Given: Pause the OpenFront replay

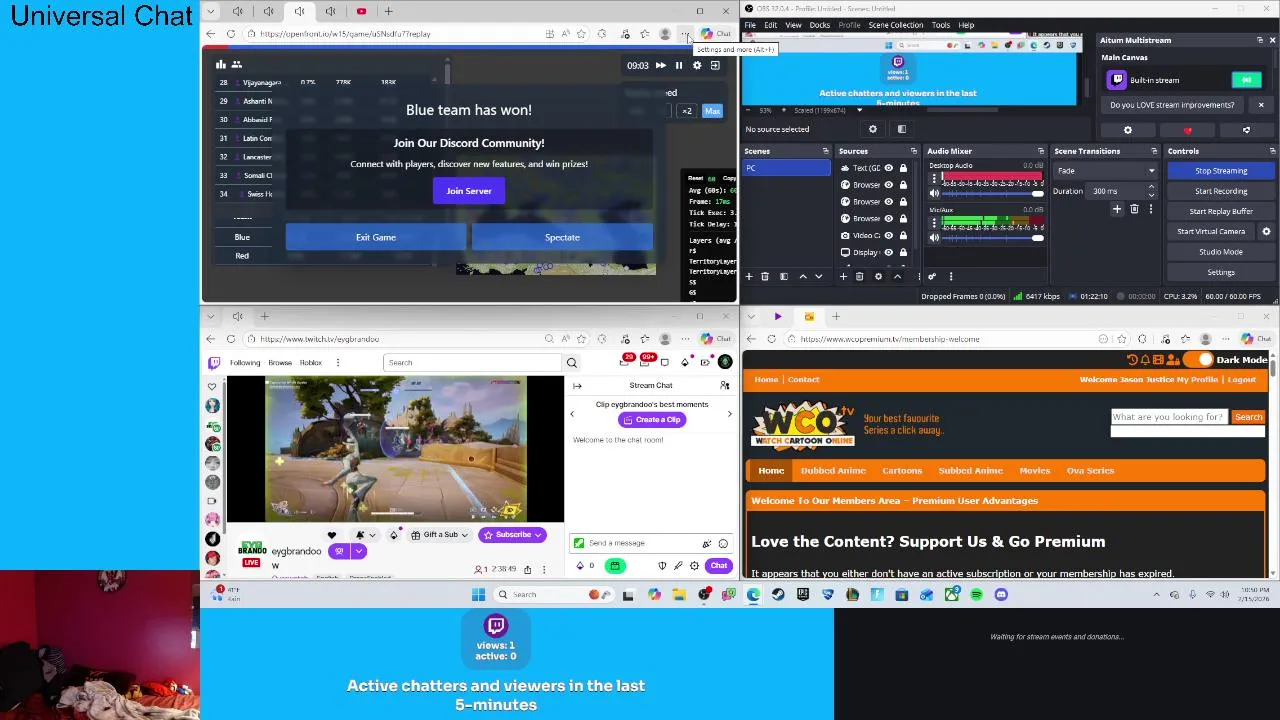Looking at the screenshot, I should pyautogui.click(x=679, y=66).
